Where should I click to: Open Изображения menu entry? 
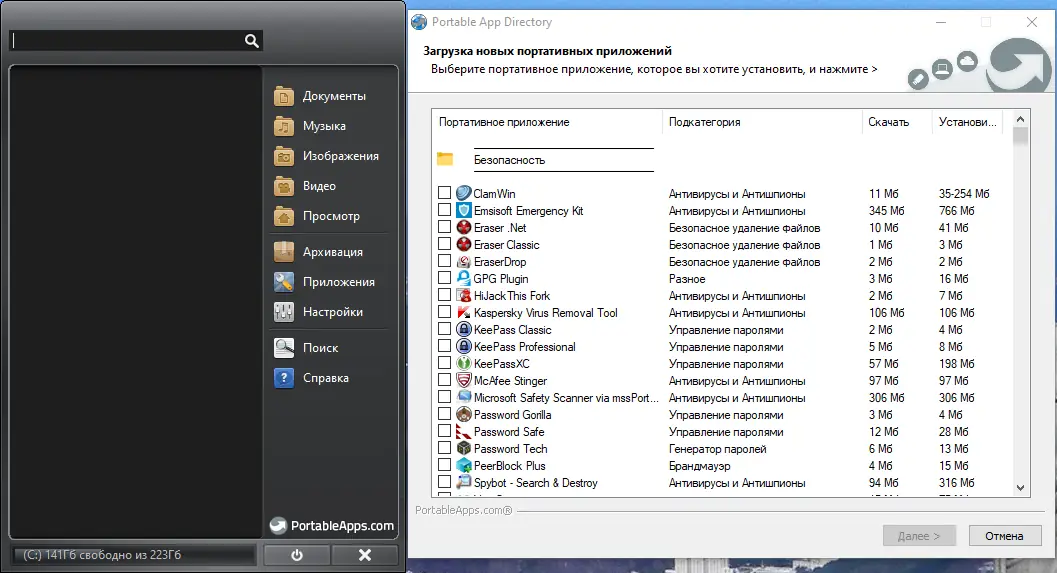pyautogui.click(x=340, y=156)
